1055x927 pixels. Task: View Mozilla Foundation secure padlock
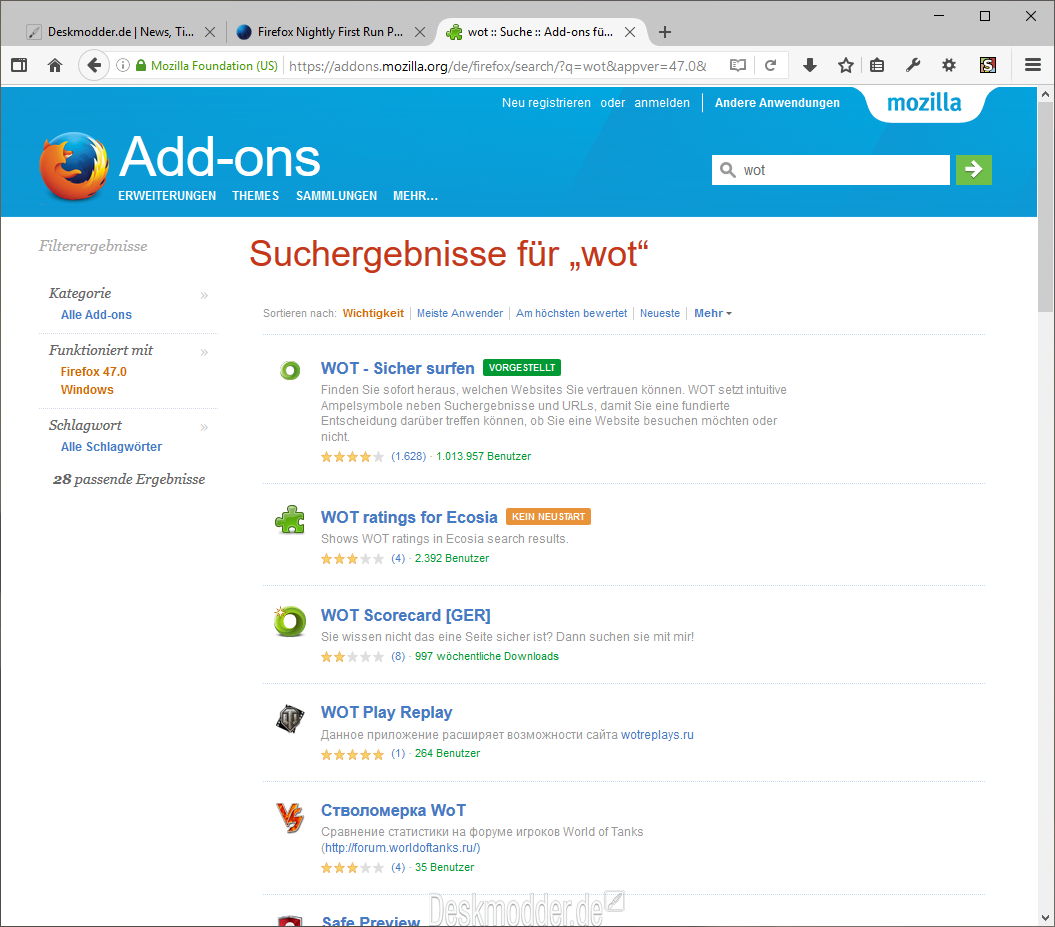(141, 65)
